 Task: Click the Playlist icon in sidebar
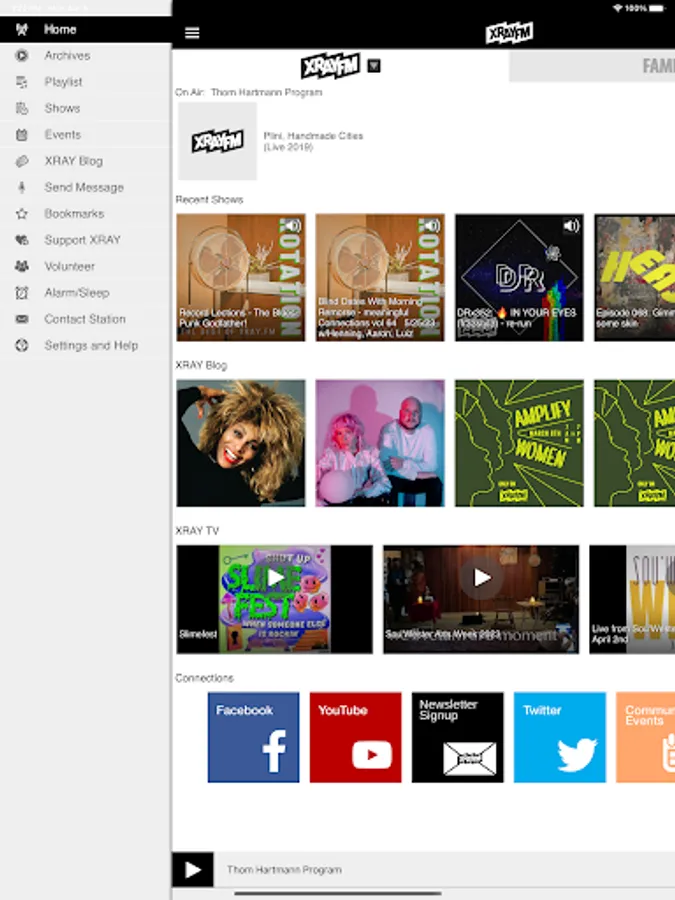22,82
